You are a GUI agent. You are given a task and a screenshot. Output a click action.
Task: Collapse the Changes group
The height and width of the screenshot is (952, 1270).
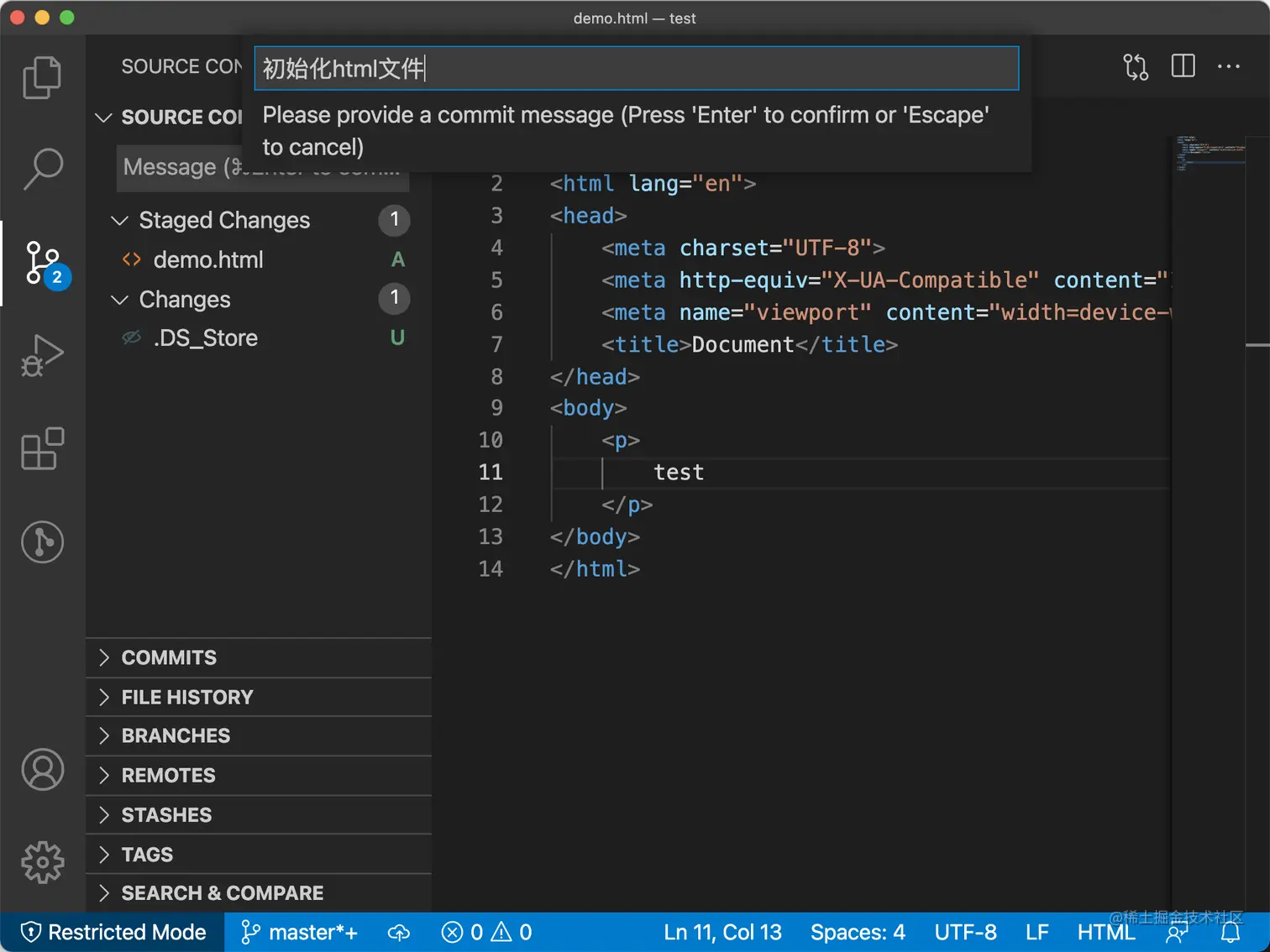(120, 300)
